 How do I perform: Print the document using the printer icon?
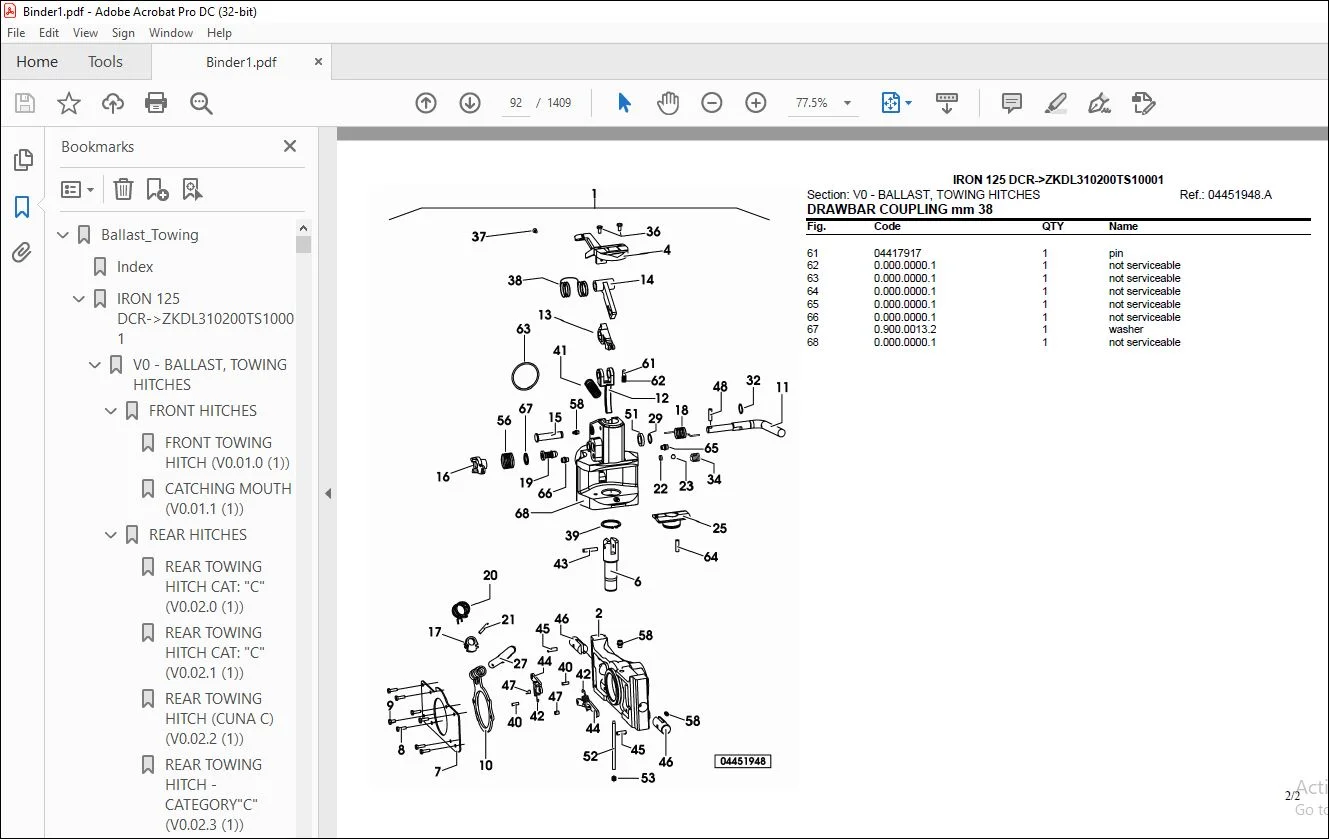coord(156,103)
